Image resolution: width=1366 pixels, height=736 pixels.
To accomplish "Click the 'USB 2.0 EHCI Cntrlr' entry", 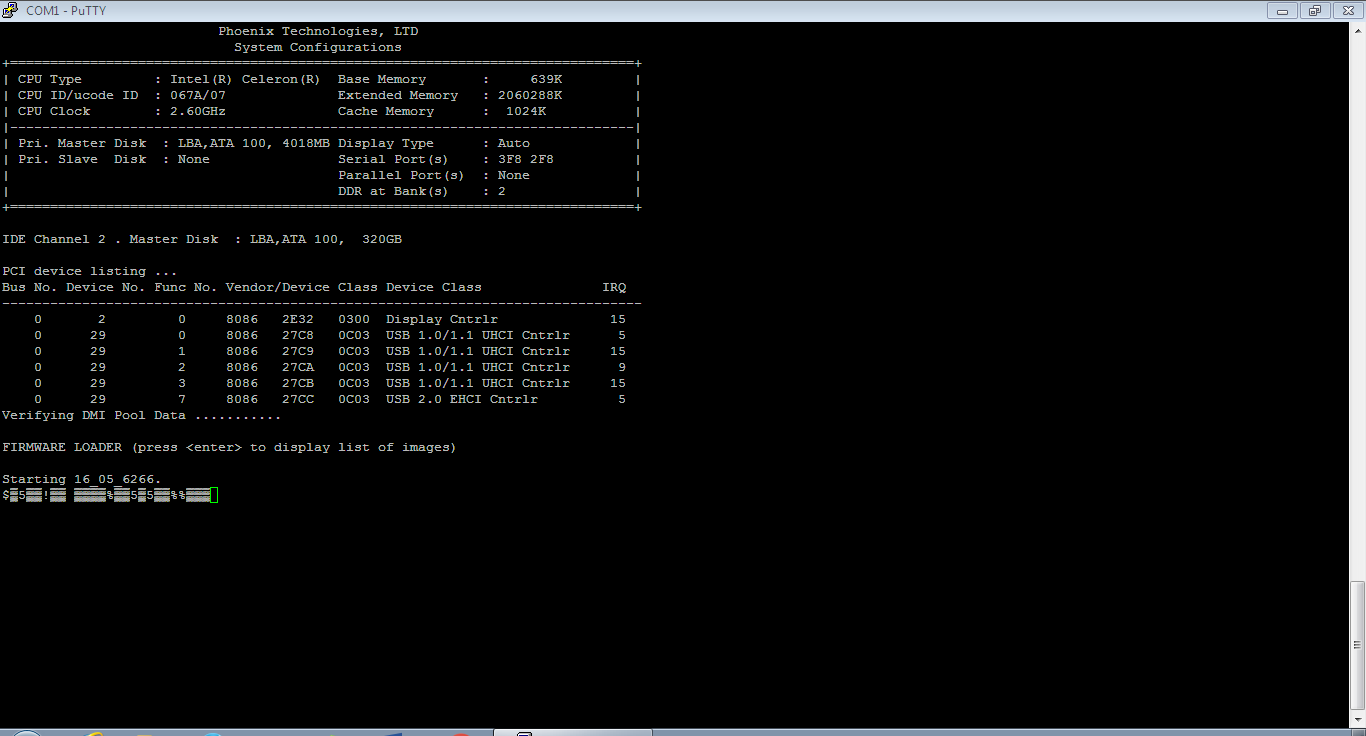I will pos(462,400).
